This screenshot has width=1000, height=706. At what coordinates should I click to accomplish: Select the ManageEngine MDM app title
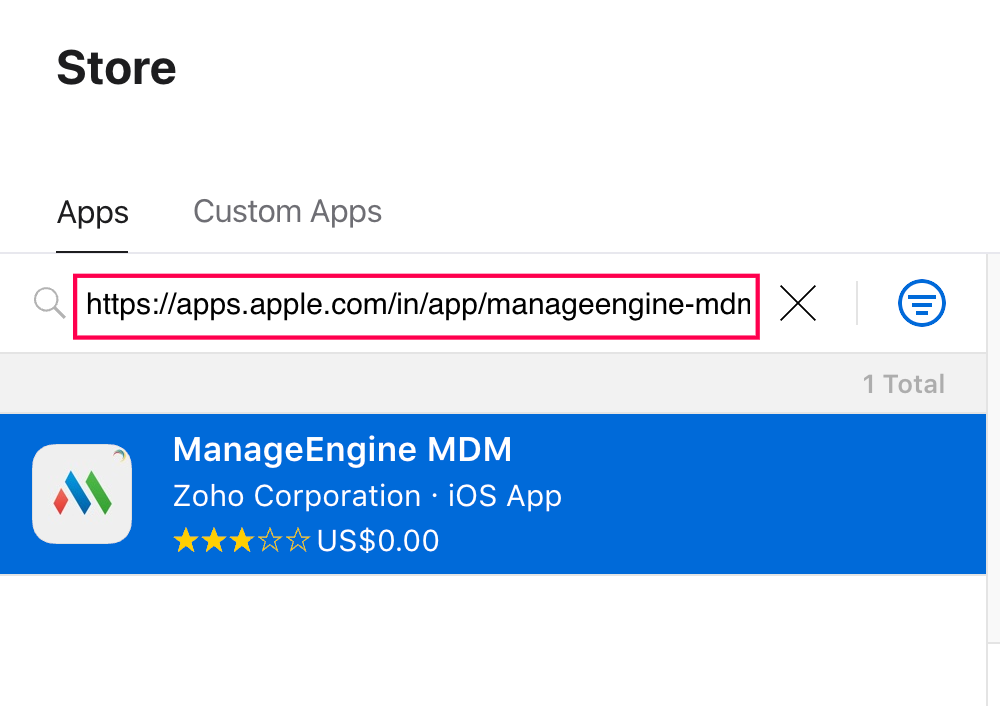[342, 450]
